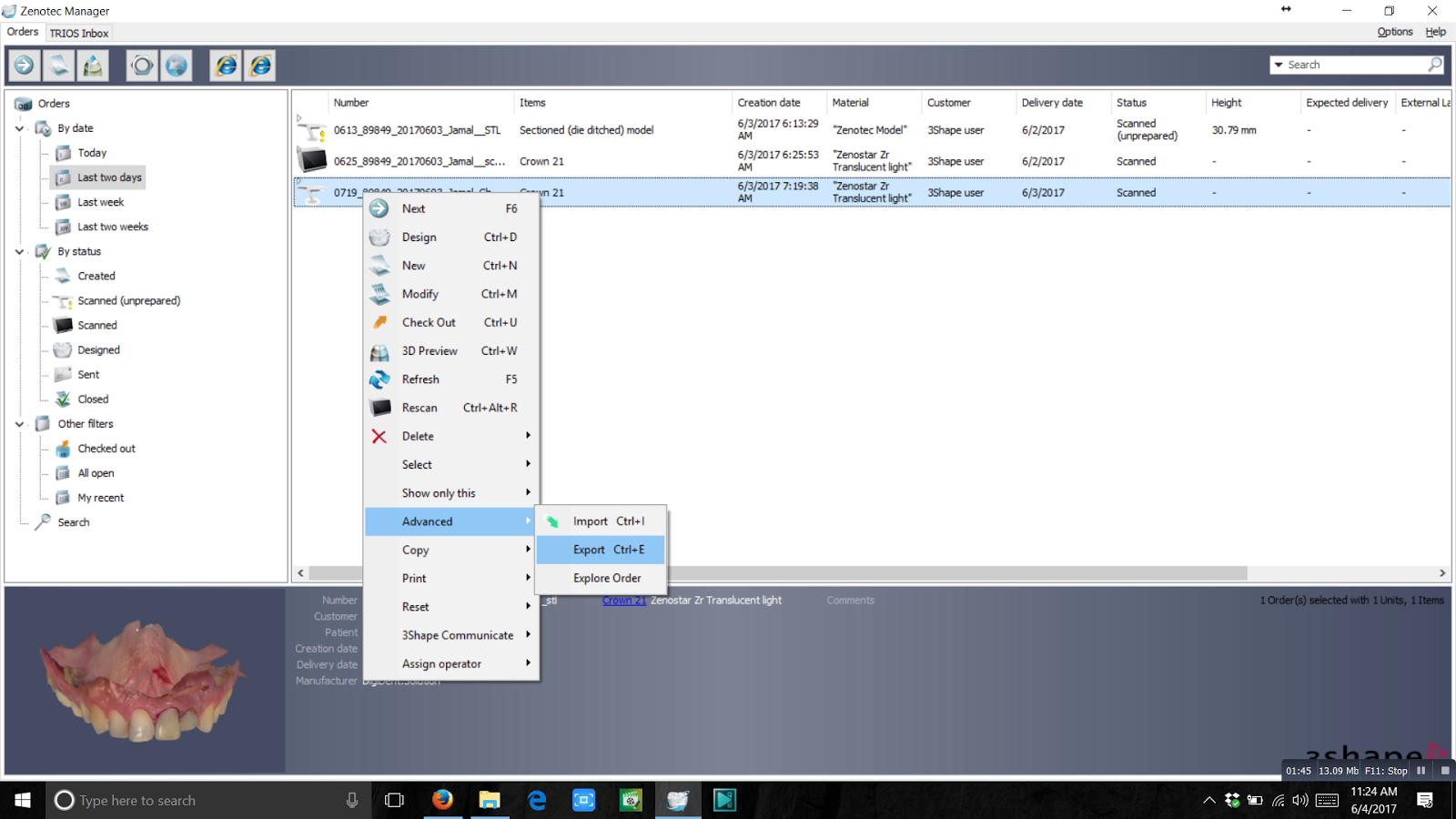Image resolution: width=1456 pixels, height=819 pixels.
Task: Select the Design tooth icon in the toolbar
Action: [92, 65]
